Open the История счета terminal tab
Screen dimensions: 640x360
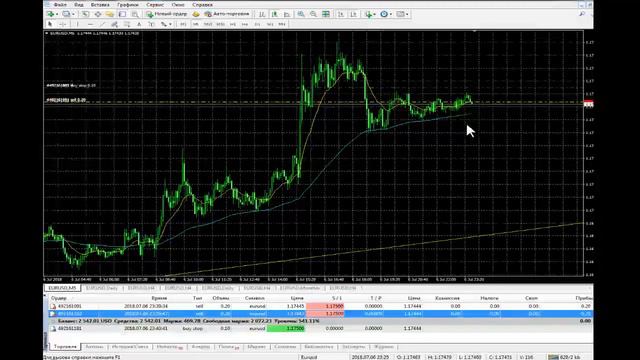pos(130,347)
